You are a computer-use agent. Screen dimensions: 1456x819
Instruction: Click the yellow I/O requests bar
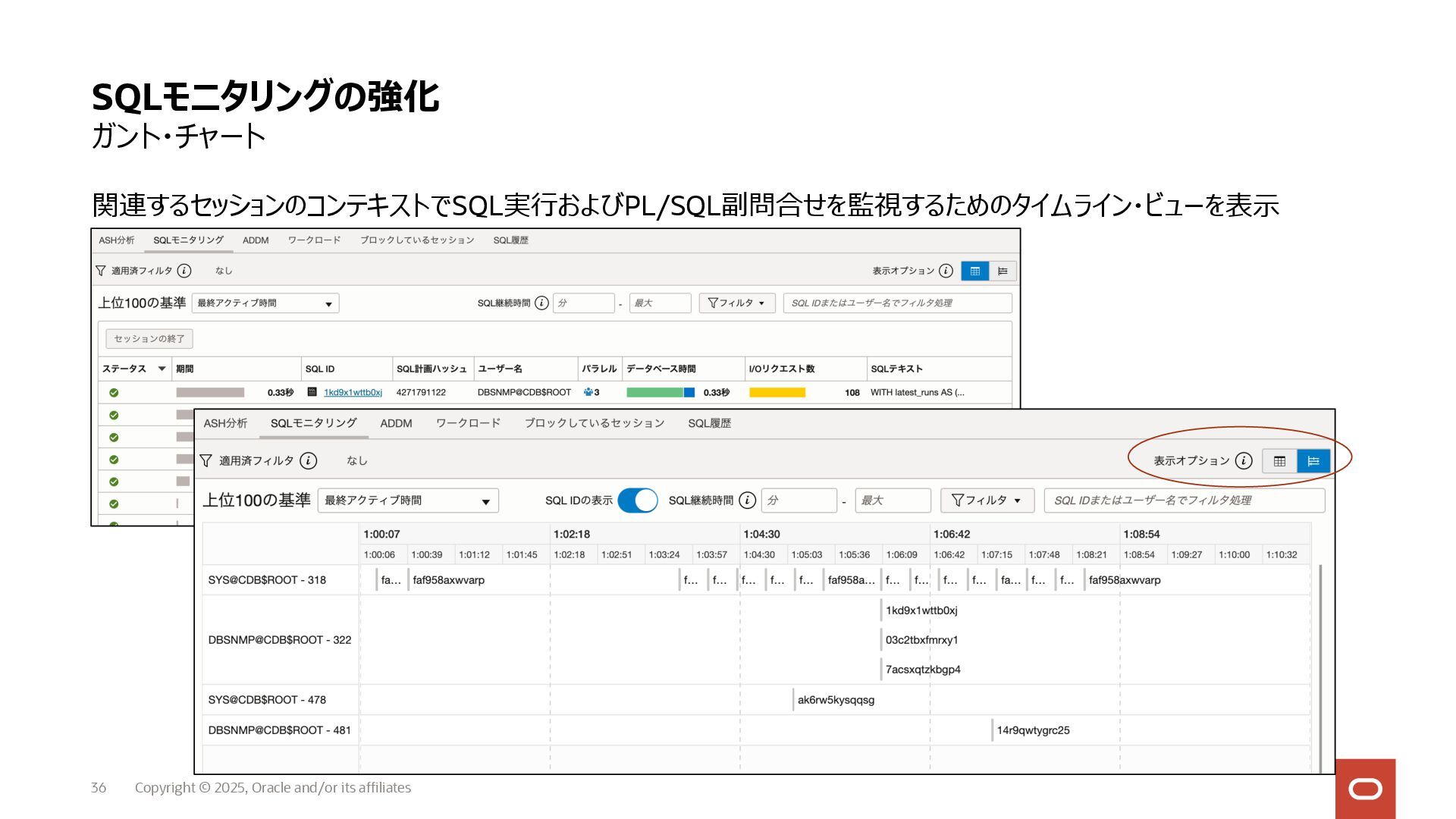[x=777, y=393]
